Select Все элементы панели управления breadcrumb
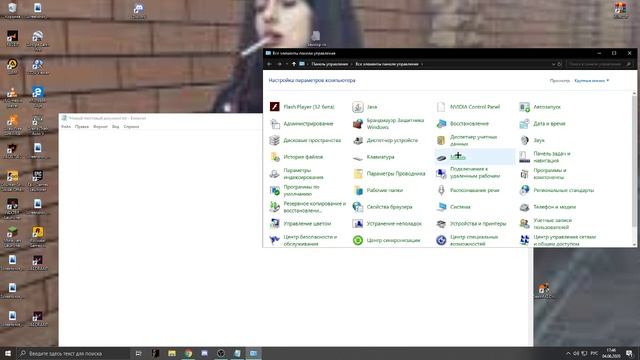The image size is (640, 360). tap(387, 64)
